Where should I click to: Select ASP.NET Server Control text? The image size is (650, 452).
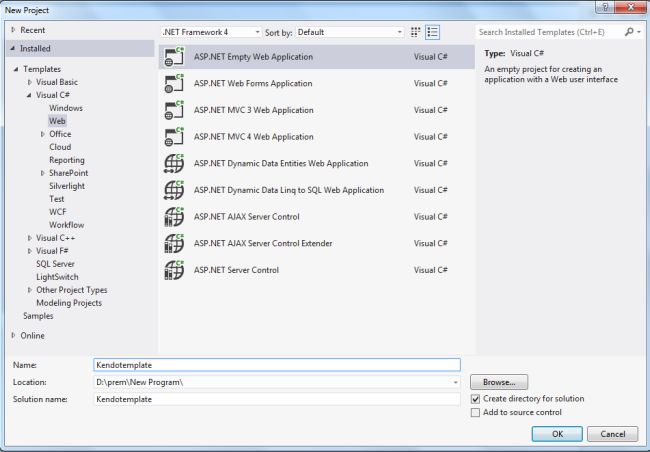tap(236, 270)
